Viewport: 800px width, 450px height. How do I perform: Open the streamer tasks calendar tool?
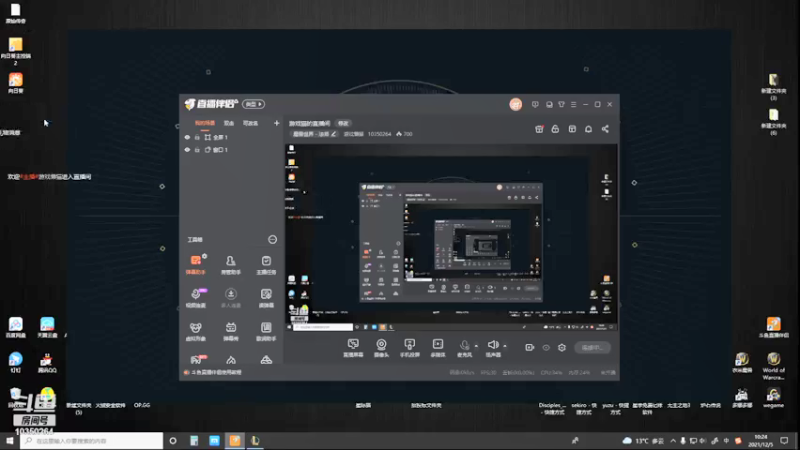266,264
